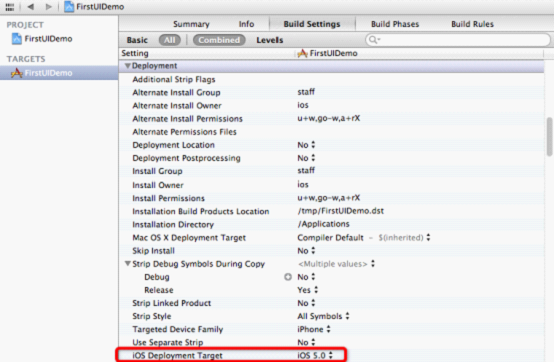Open Deployment Location value popup
The image size is (555, 363).
click(x=306, y=145)
